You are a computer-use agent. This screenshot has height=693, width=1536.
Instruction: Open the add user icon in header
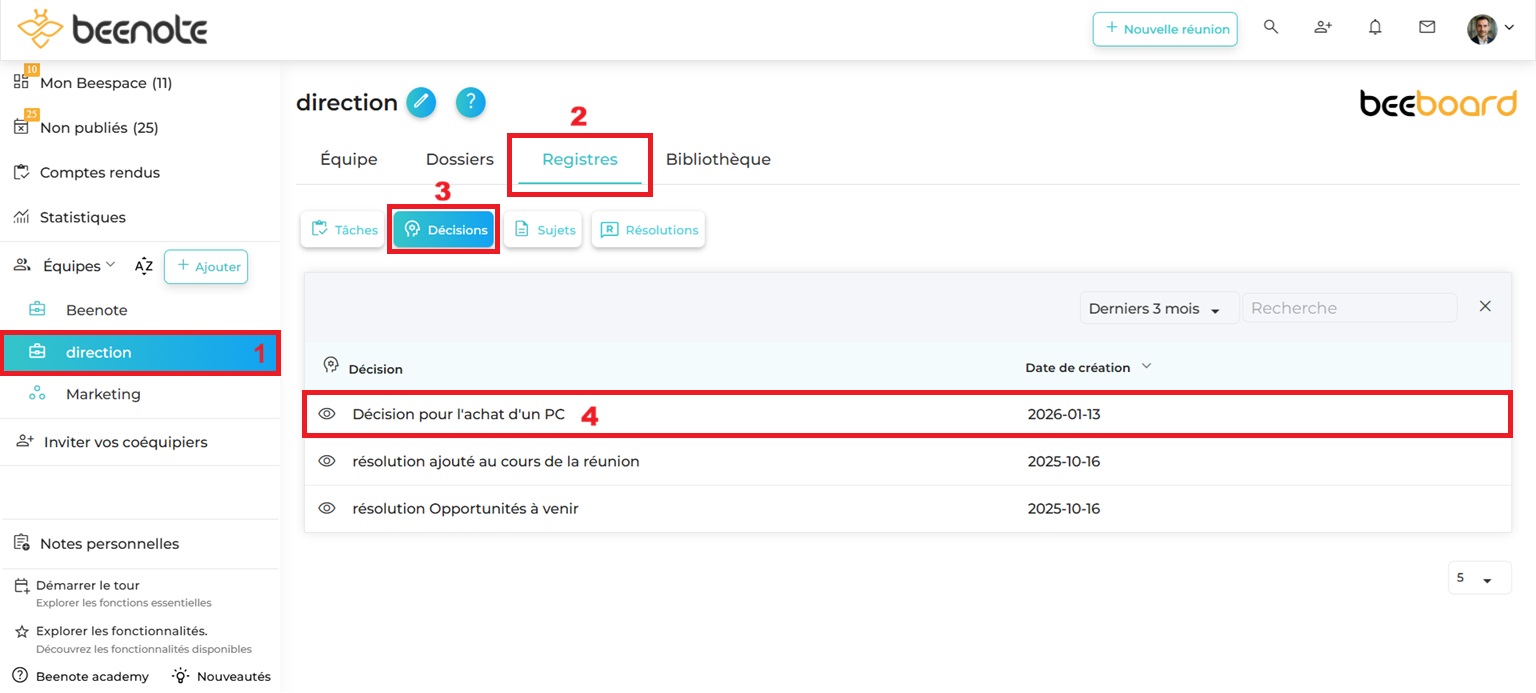point(1323,28)
